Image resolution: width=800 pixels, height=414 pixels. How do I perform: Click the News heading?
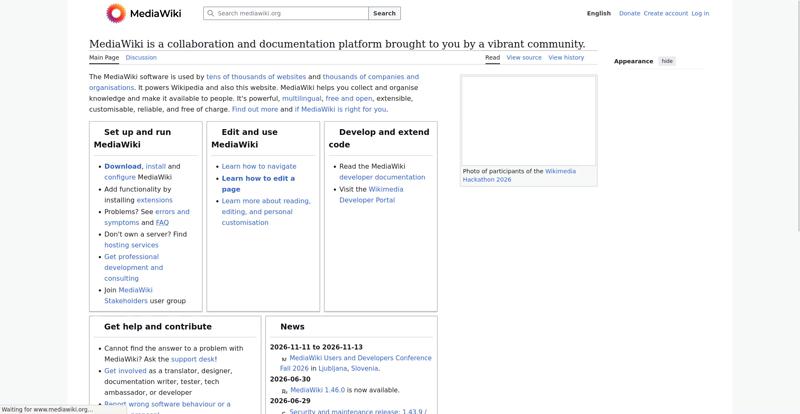coord(292,327)
